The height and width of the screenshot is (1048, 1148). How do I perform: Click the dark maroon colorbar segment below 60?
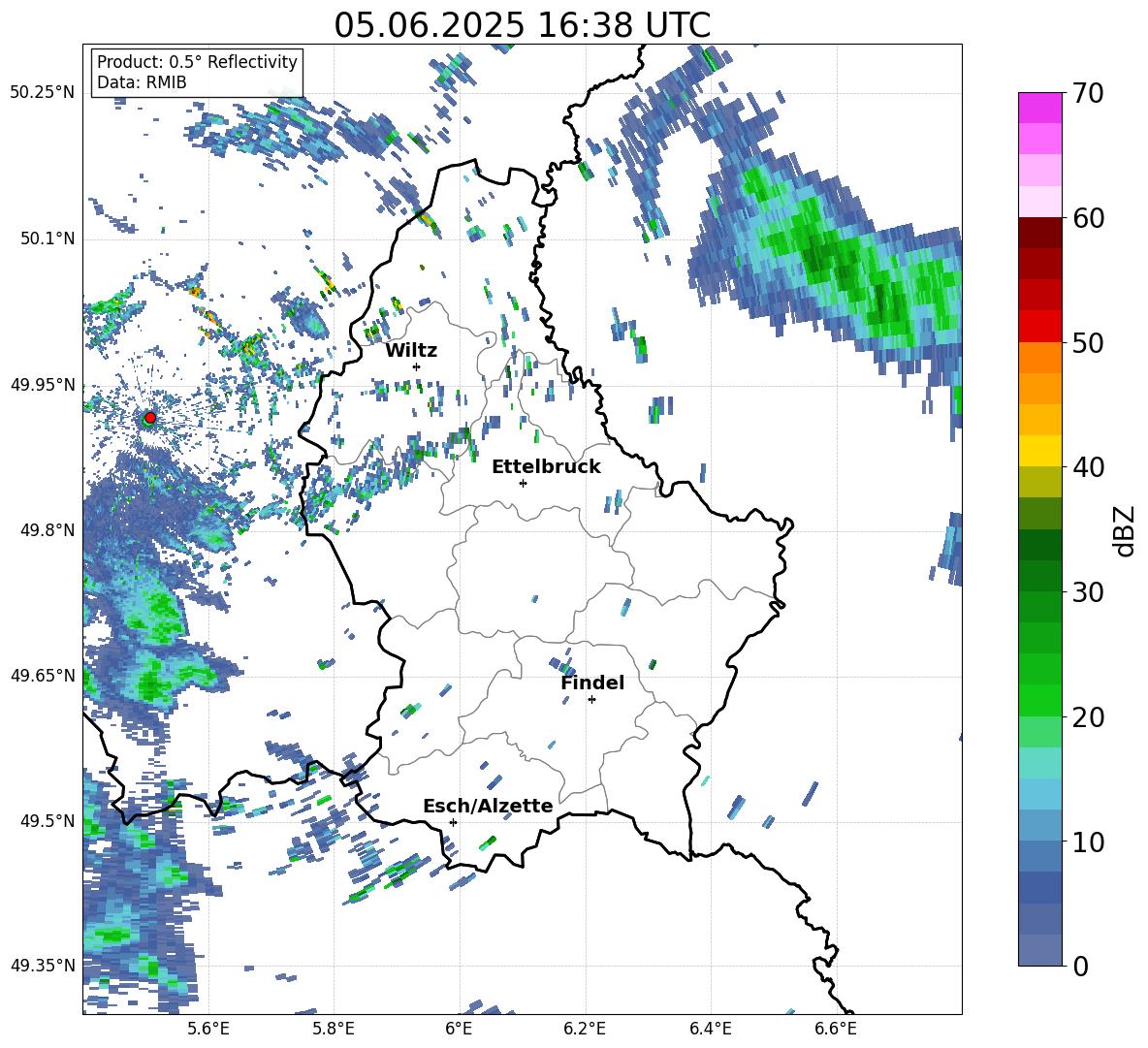click(1039, 234)
